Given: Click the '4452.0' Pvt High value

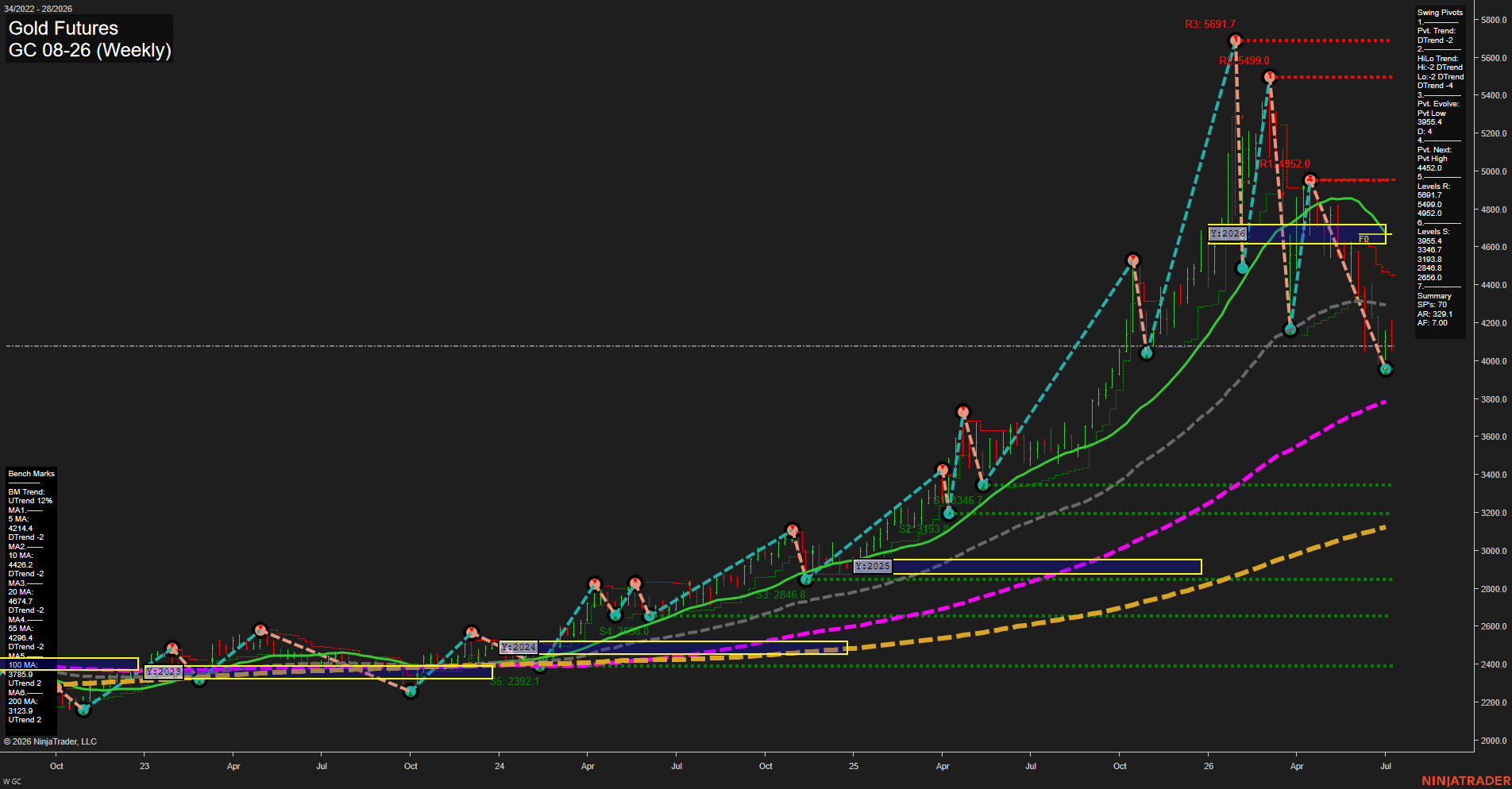Looking at the screenshot, I should tap(1429, 168).
